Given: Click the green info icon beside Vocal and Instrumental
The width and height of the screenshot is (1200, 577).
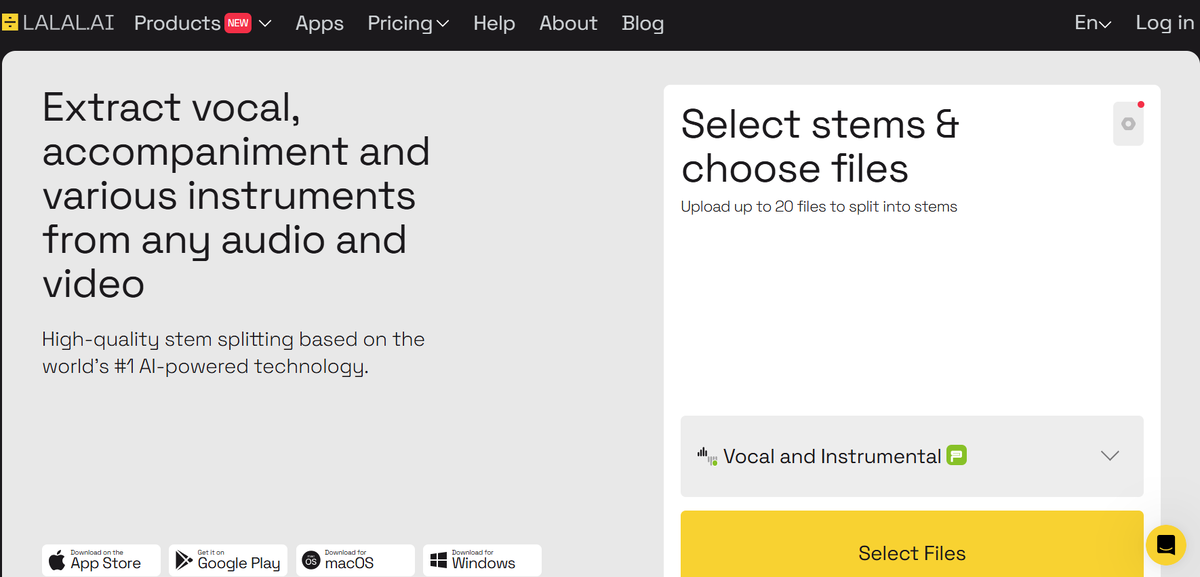Looking at the screenshot, I should click(x=957, y=456).
